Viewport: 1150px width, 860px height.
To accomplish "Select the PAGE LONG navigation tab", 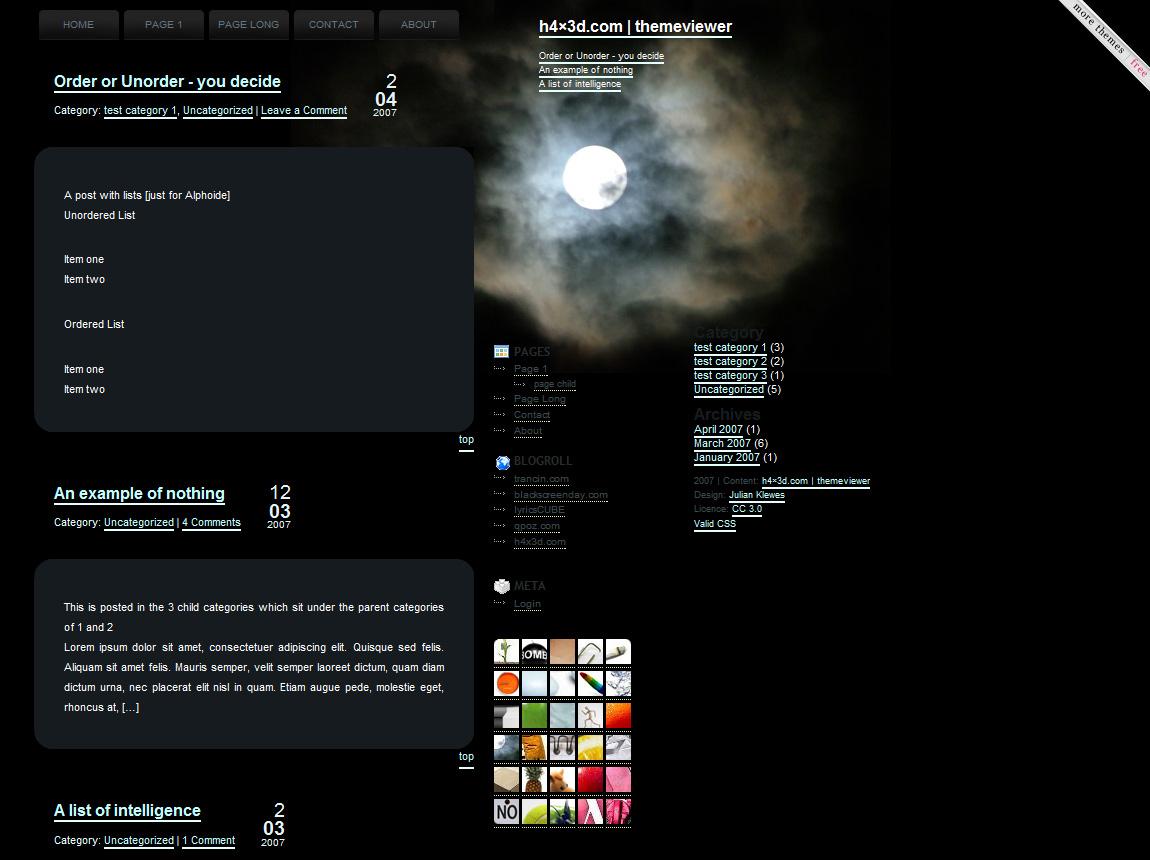I will 248,24.
